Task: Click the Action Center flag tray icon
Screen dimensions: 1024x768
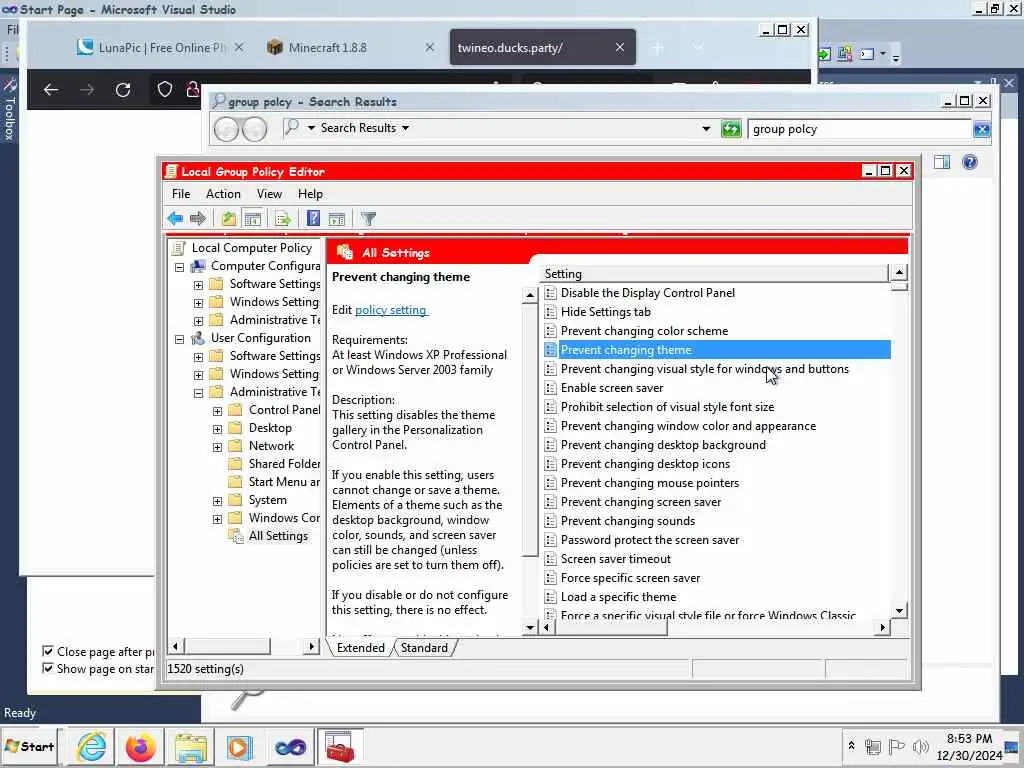Action: pos(897,746)
